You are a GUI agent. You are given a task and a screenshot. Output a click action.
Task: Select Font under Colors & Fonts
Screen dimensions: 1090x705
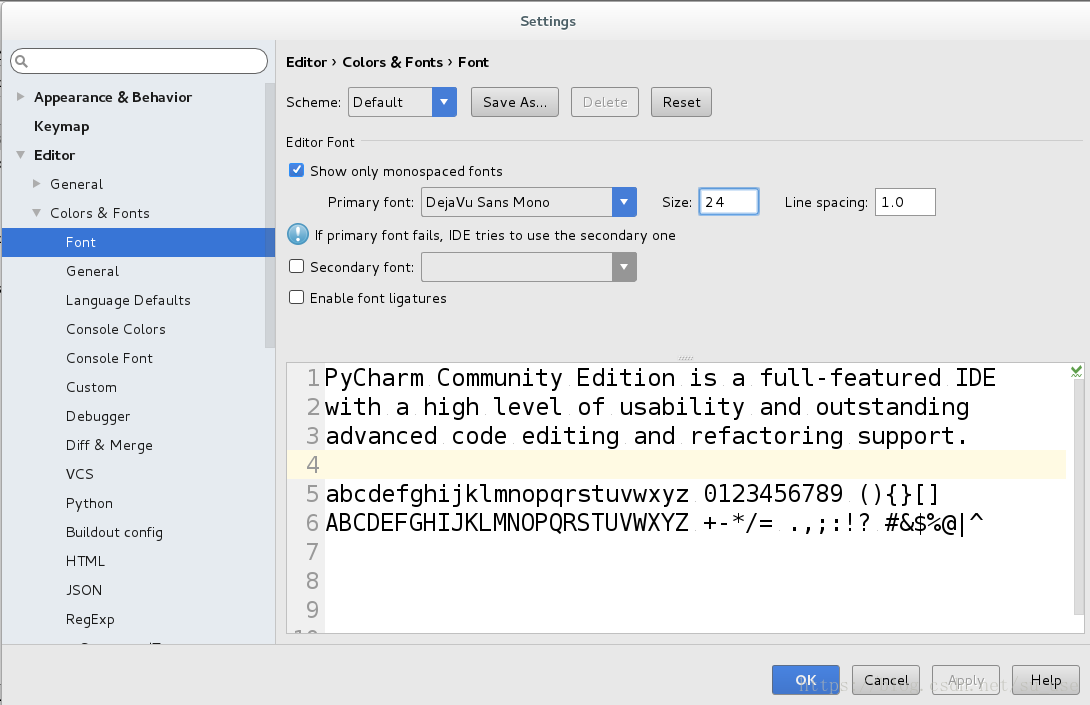point(138,242)
